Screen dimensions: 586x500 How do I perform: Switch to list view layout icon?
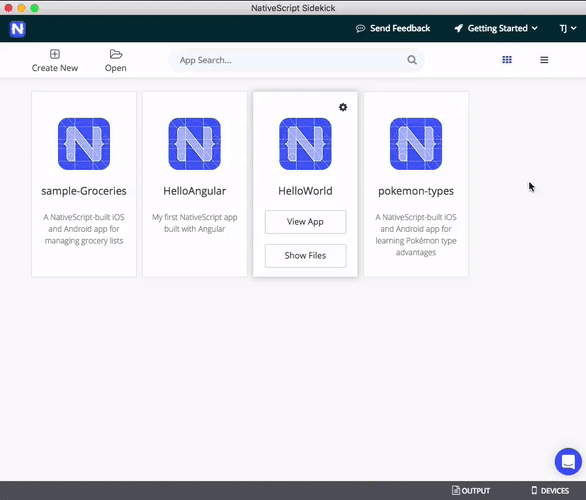click(544, 60)
